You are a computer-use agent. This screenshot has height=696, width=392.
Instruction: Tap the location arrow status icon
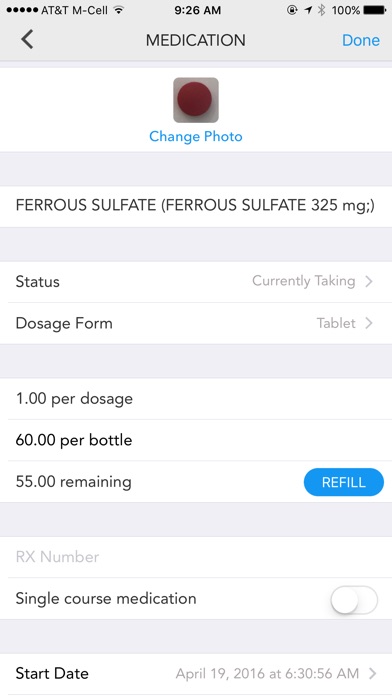308,10
